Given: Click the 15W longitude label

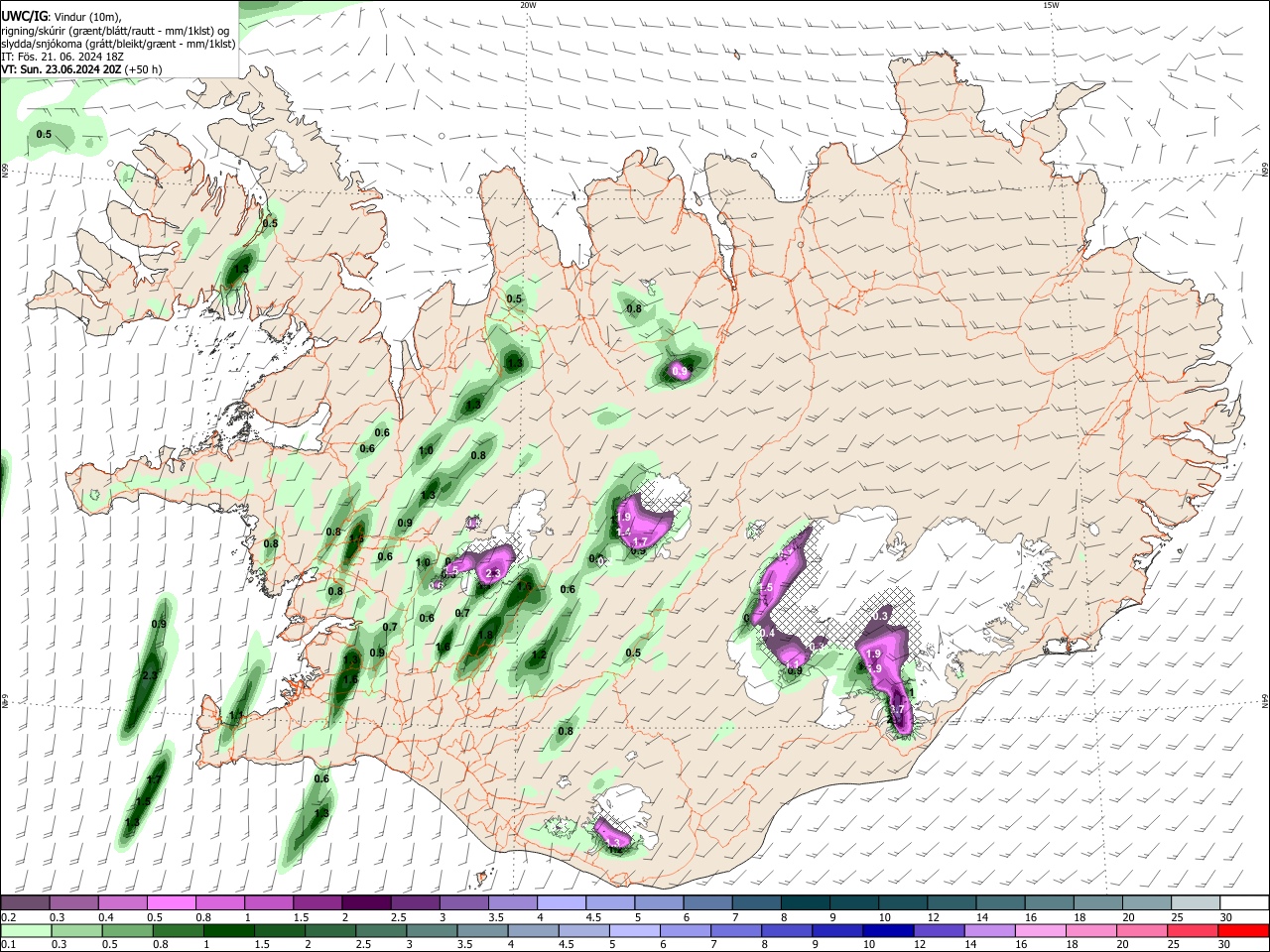Looking at the screenshot, I should pyautogui.click(x=1051, y=4).
